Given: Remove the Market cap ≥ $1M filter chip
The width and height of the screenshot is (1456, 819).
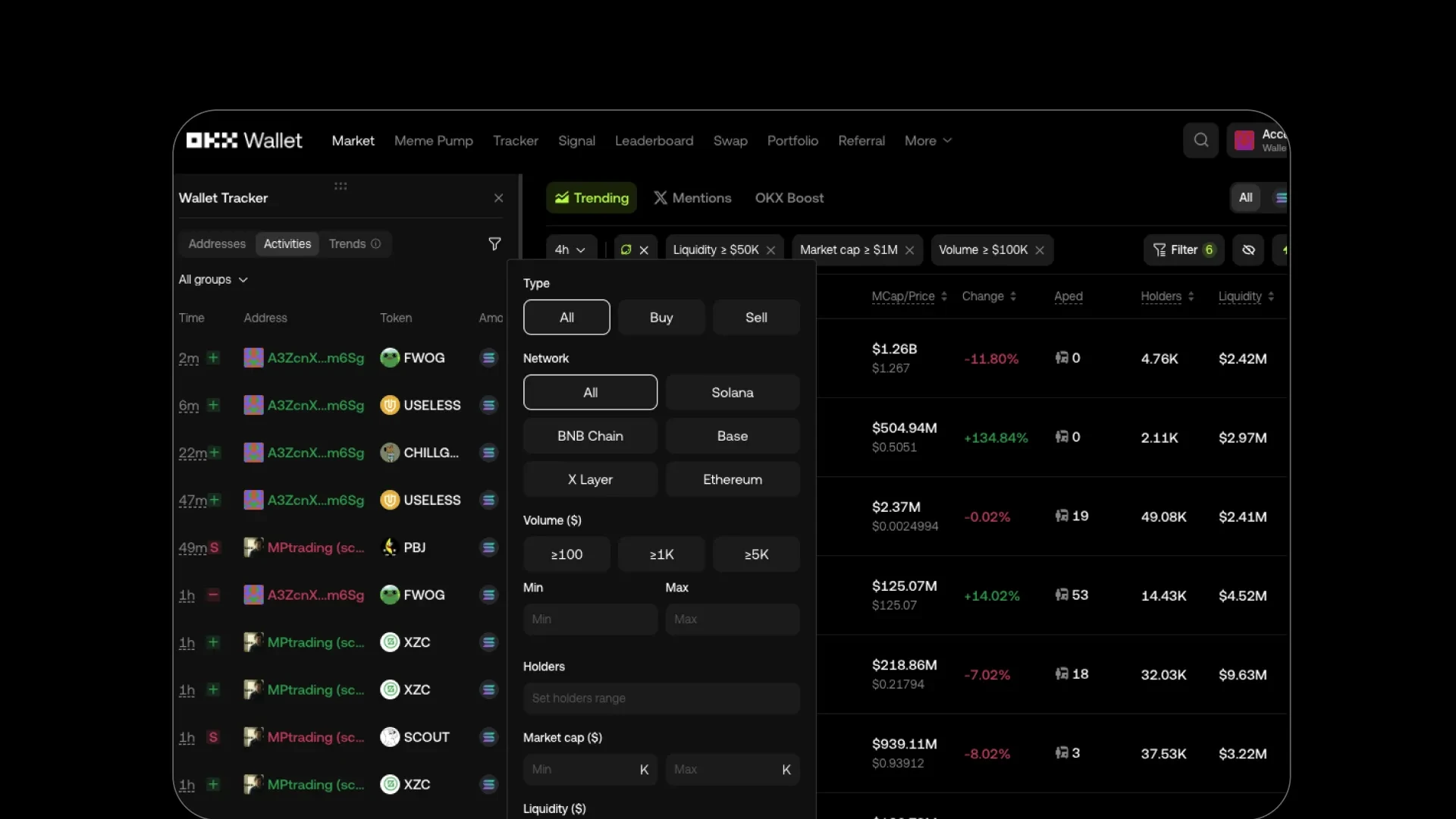Looking at the screenshot, I should [x=910, y=249].
